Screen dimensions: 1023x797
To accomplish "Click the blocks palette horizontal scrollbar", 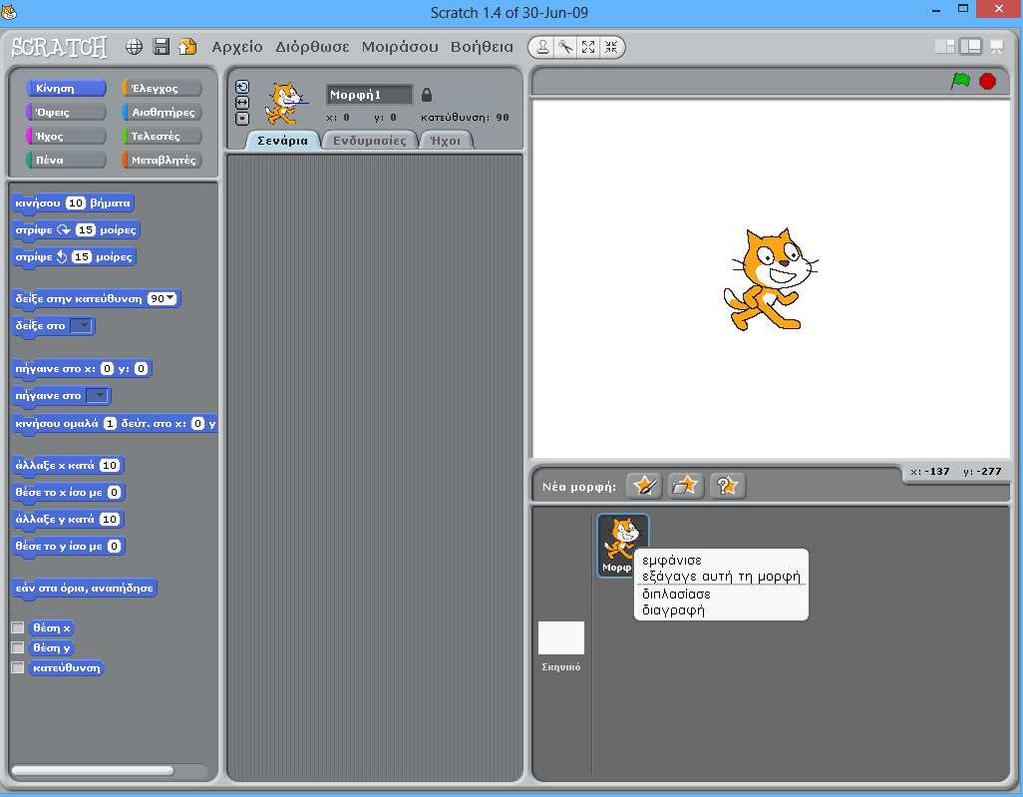I will point(93,770).
